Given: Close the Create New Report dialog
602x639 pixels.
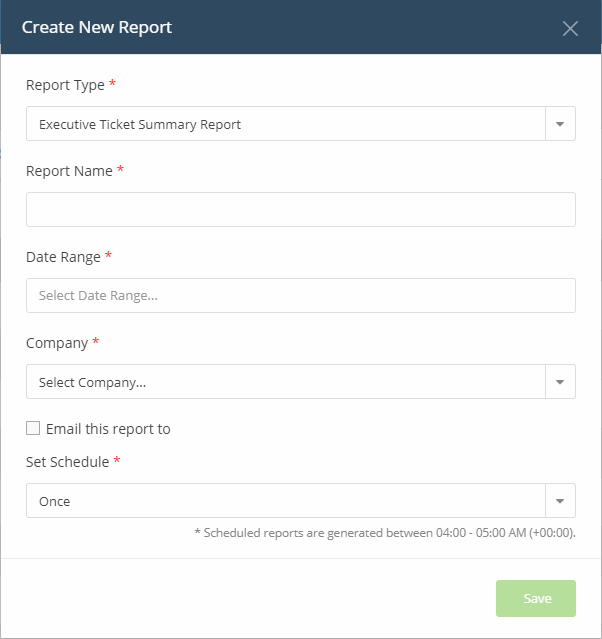Looking at the screenshot, I should pyautogui.click(x=570, y=29).
